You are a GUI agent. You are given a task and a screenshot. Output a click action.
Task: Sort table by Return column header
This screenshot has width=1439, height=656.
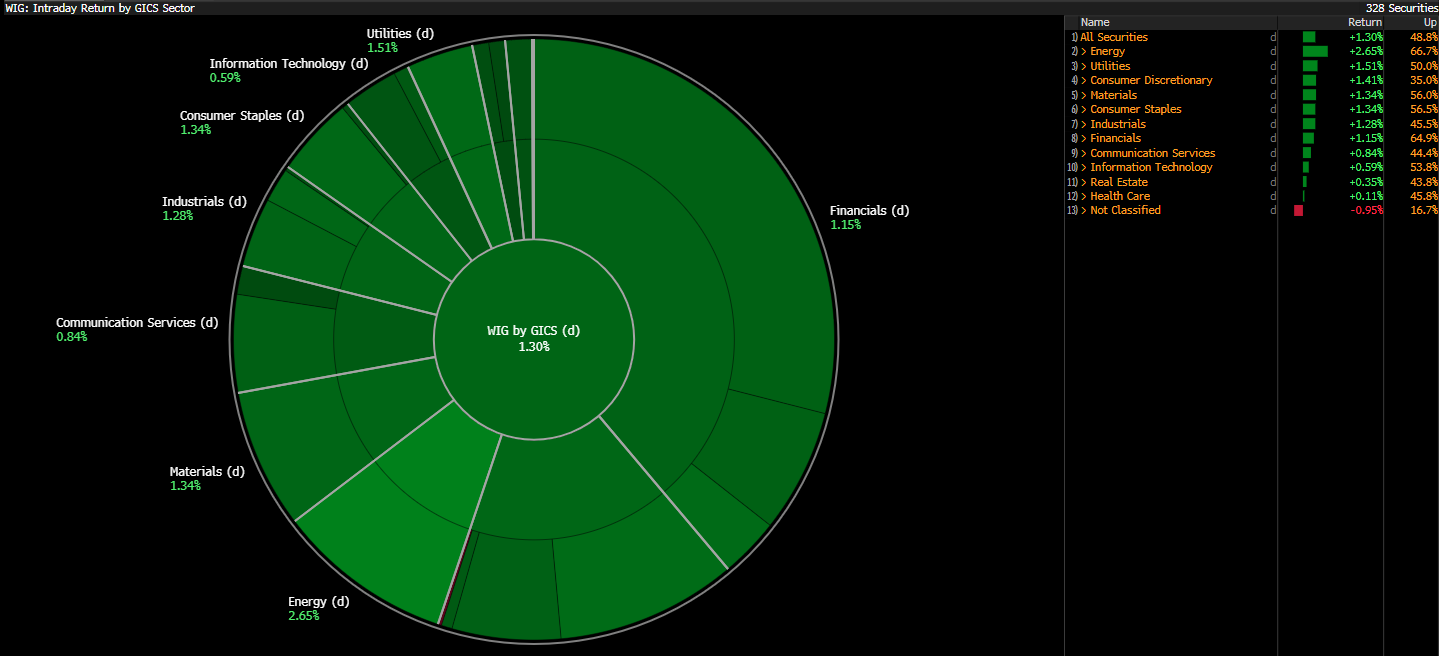[1364, 22]
